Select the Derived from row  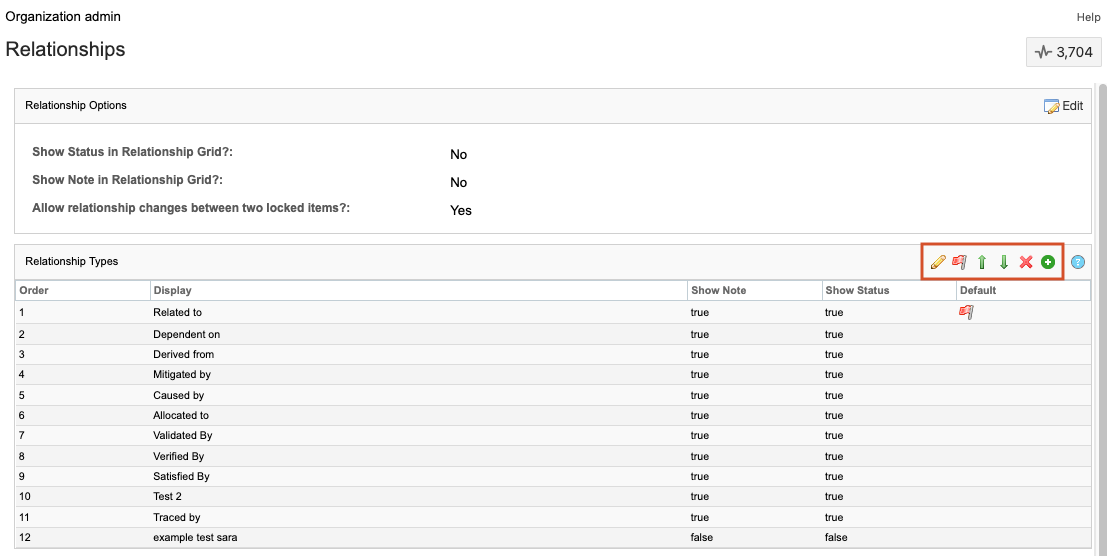click(x=553, y=354)
